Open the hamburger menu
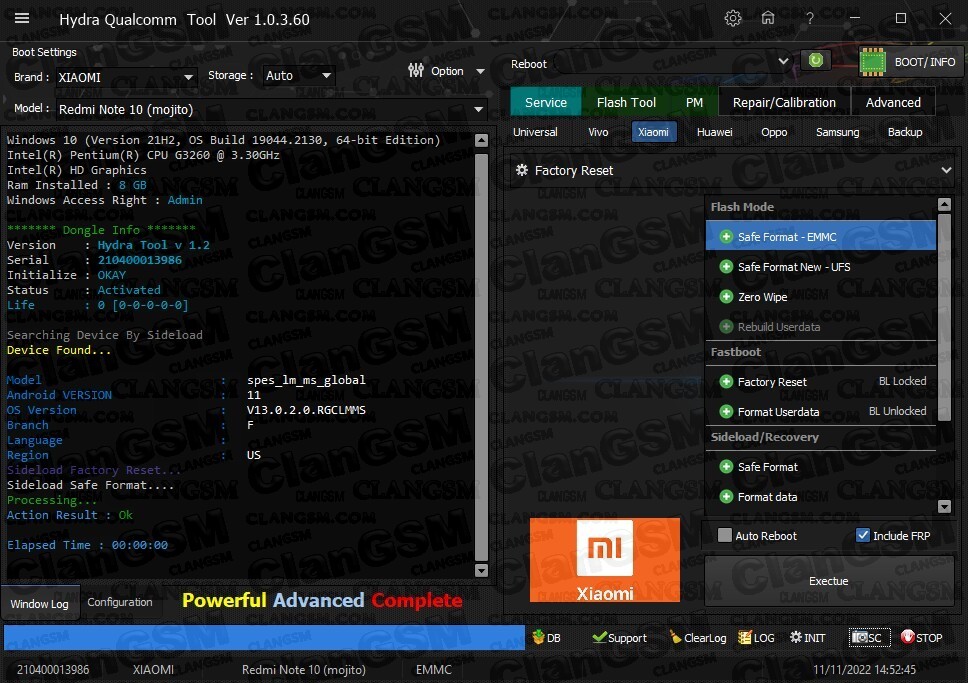 [x=22, y=19]
